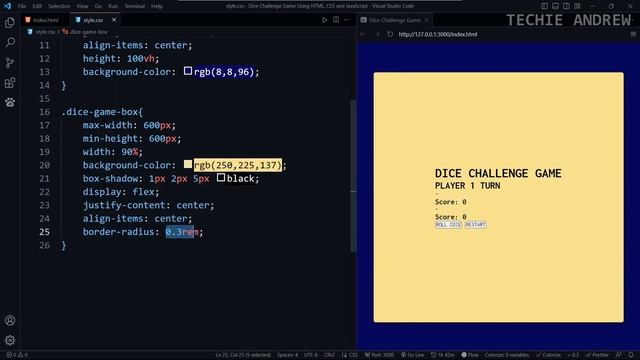Click the browser preview back arrow

[x=363, y=34]
